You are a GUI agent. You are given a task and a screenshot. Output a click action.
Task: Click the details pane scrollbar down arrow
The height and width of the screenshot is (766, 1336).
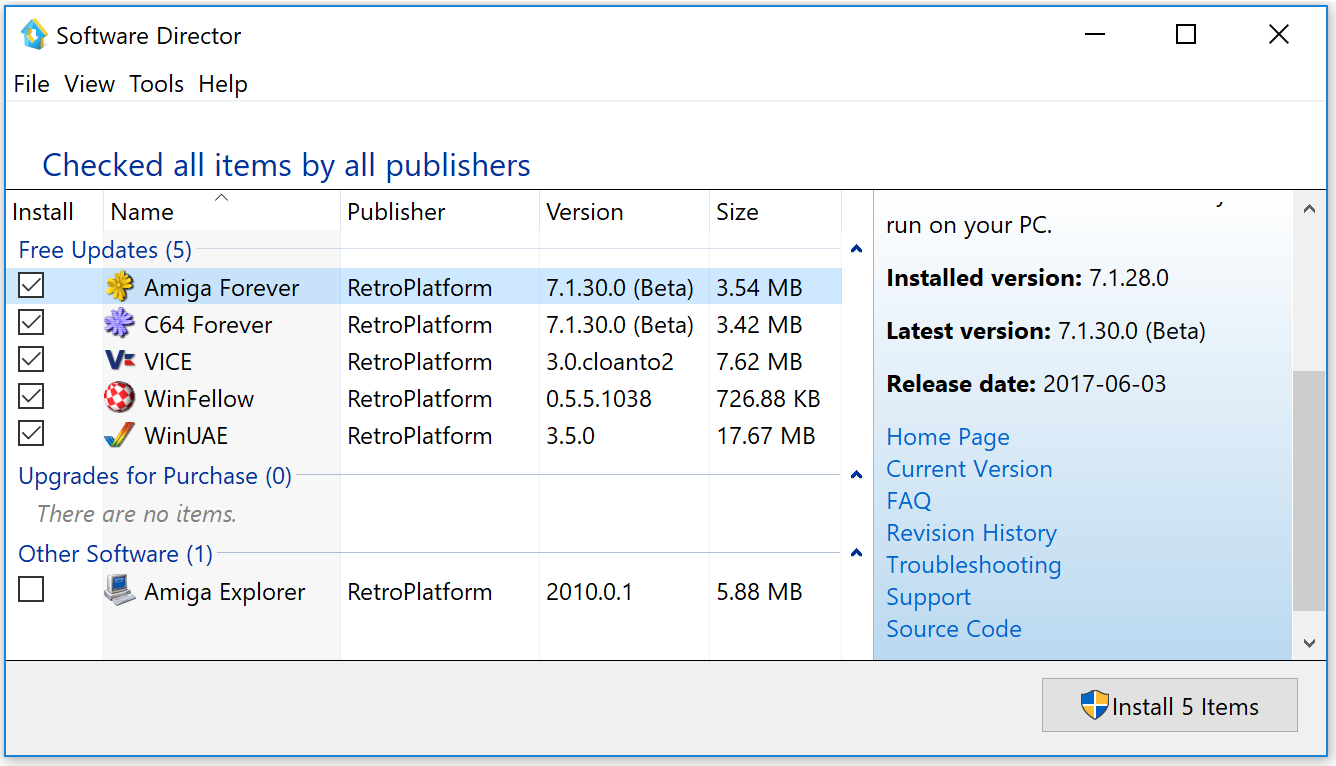point(1309,643)
